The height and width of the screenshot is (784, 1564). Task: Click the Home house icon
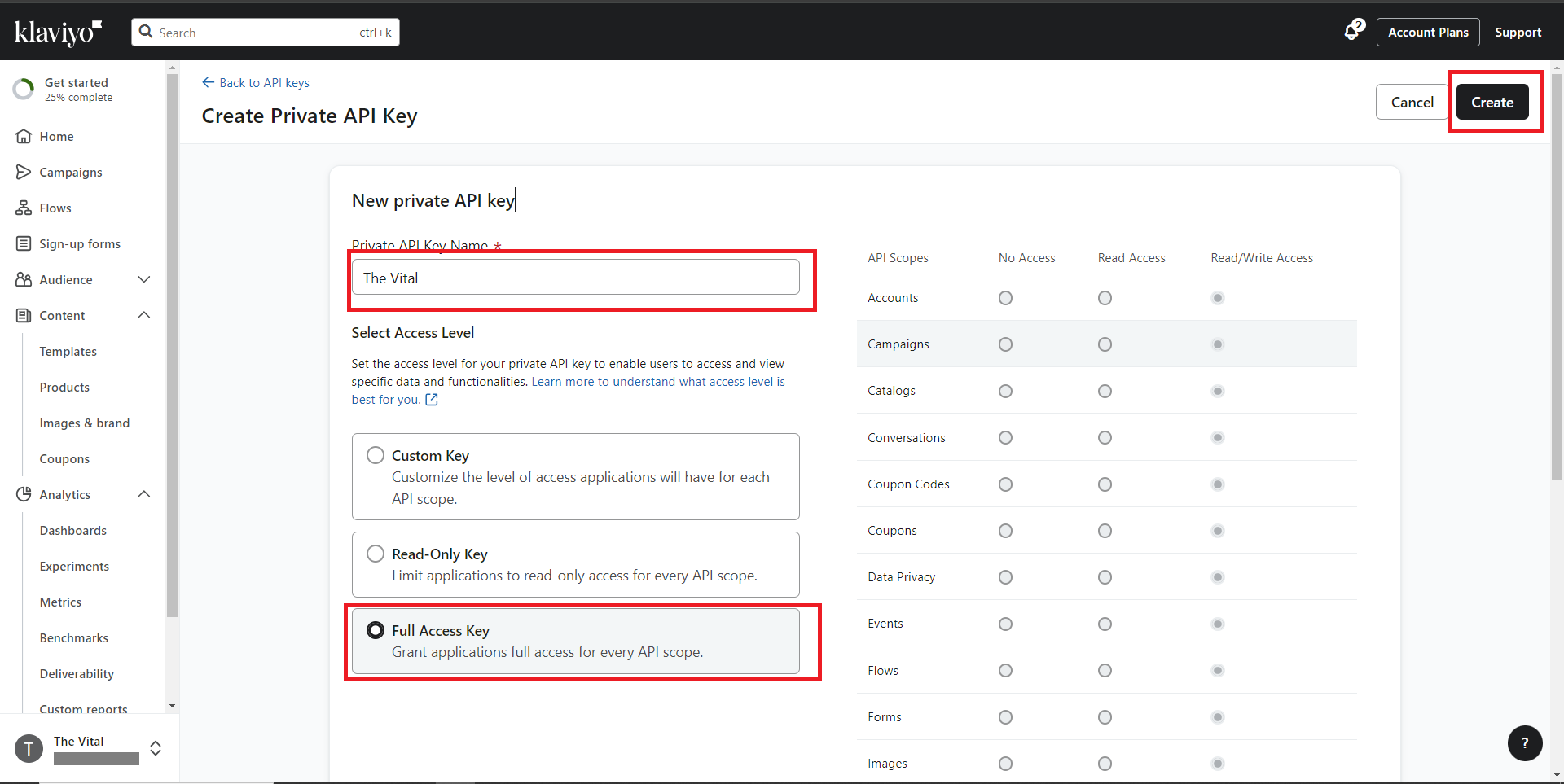[24, 136]
